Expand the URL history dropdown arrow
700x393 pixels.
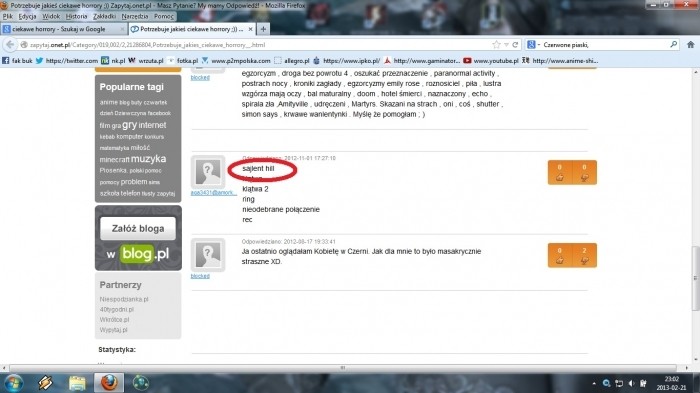coord(506,45)
